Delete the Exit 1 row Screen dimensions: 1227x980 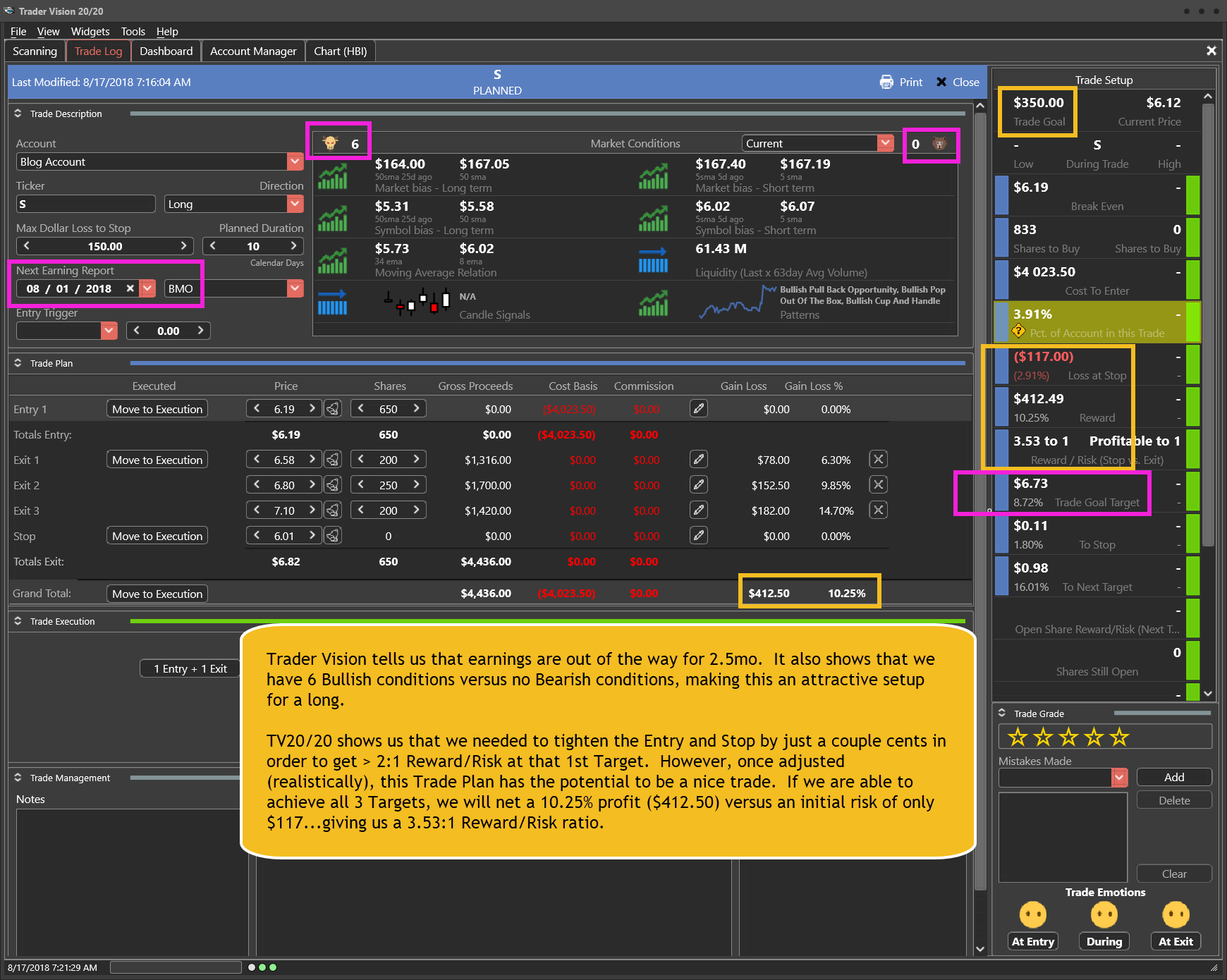coord(878,459)
